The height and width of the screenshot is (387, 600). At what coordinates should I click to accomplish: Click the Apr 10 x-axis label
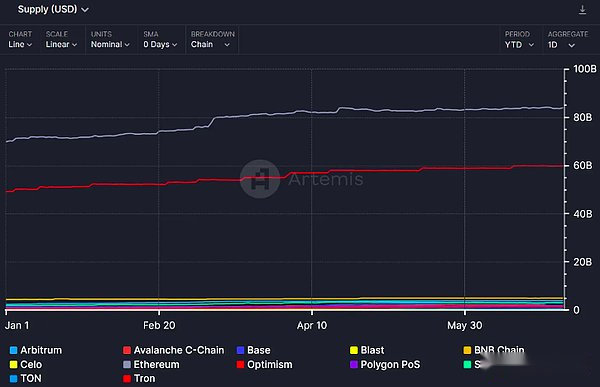[312, 325]
